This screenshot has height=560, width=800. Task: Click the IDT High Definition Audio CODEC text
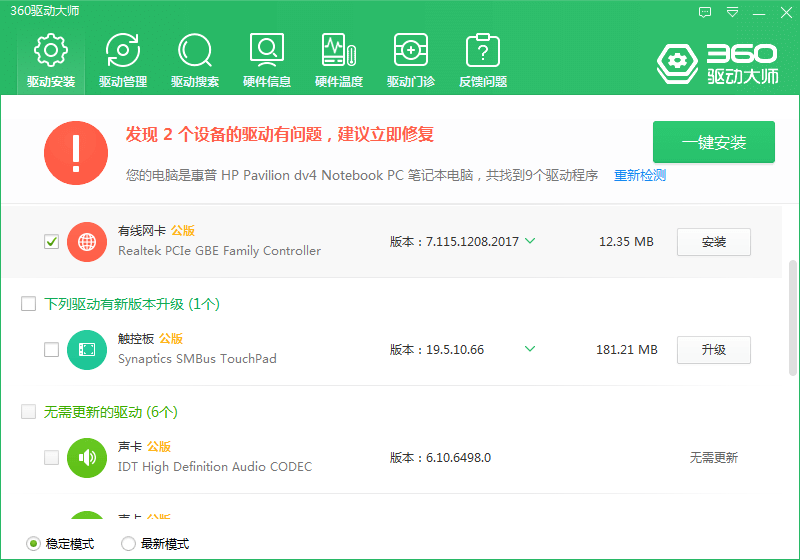point(215,467)
